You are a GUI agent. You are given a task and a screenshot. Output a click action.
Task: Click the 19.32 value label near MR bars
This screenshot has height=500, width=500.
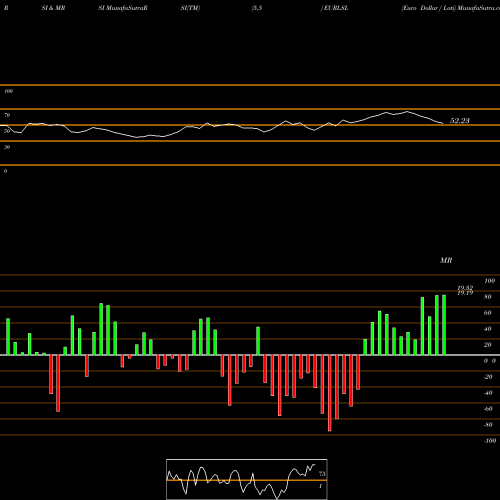[465, 287]
